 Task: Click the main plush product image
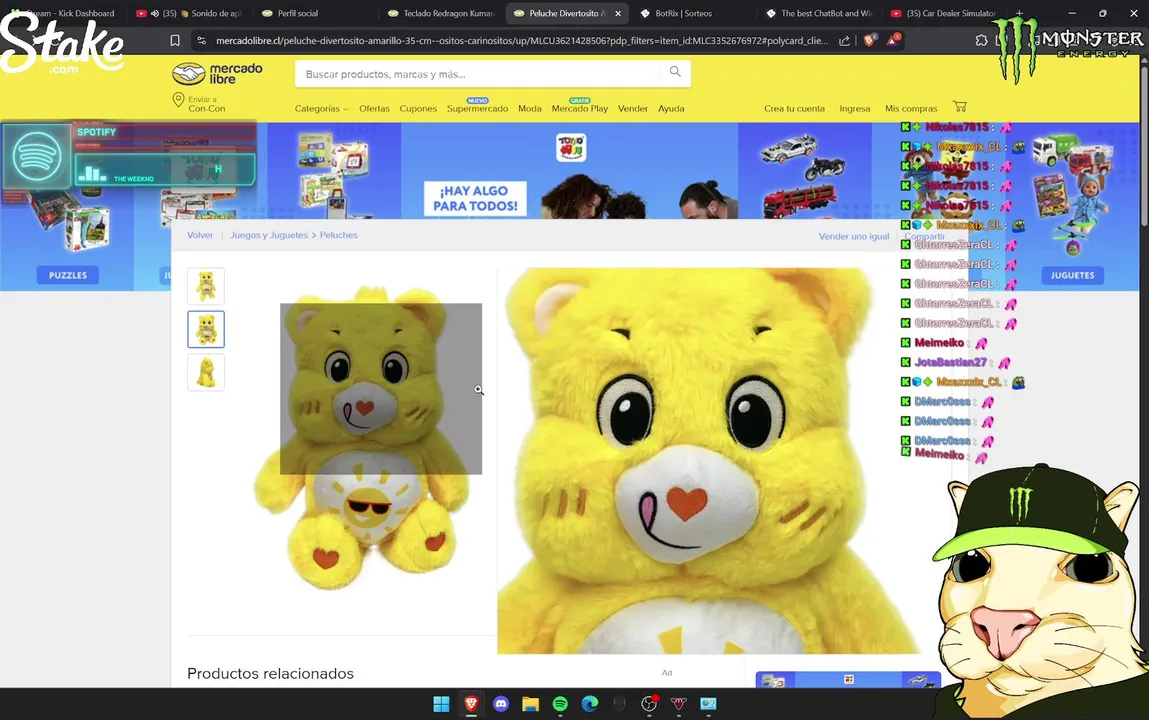pos(364,437)
